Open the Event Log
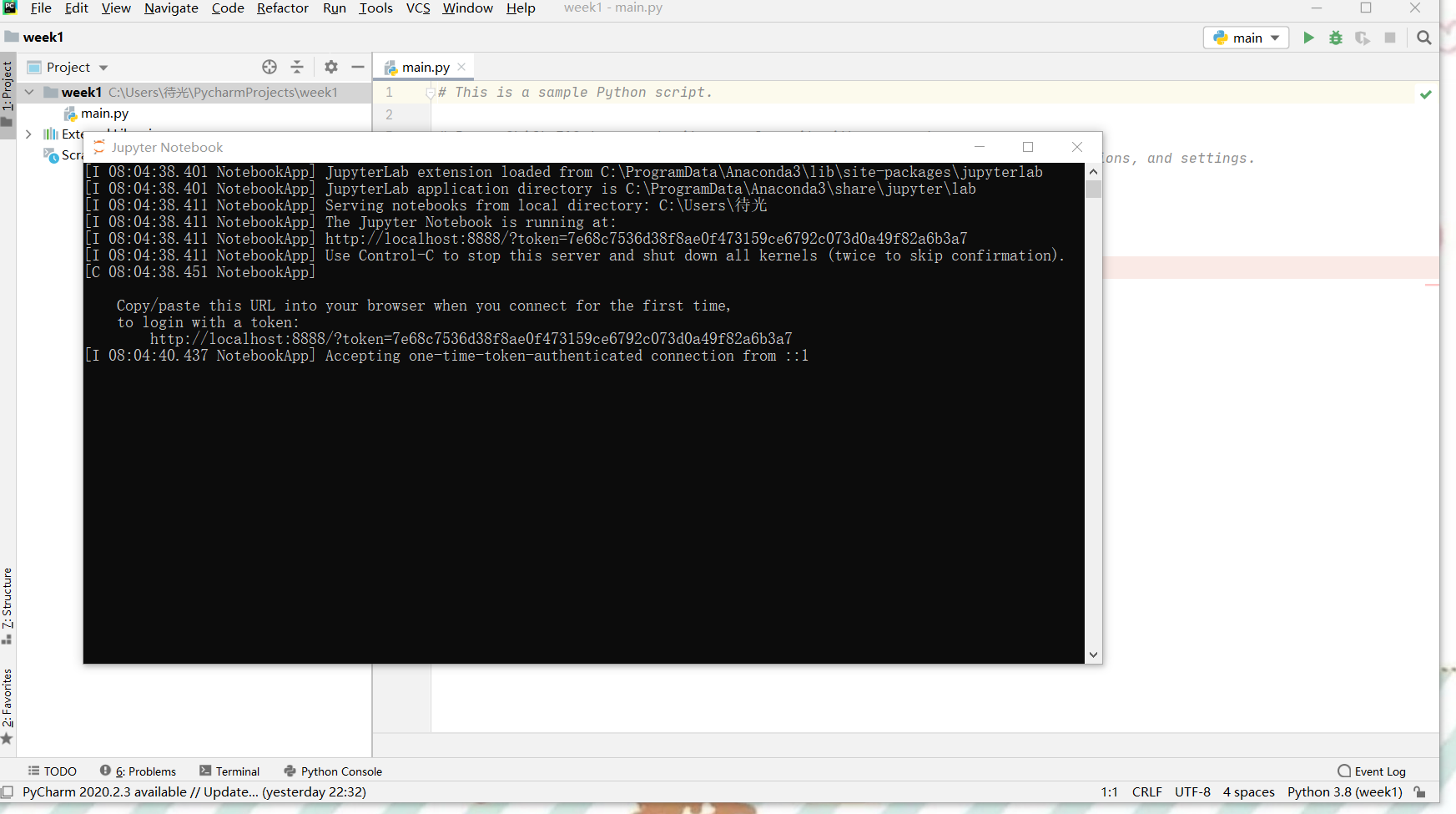Screen dimensions: 1456x814 tap(1372, 771)
